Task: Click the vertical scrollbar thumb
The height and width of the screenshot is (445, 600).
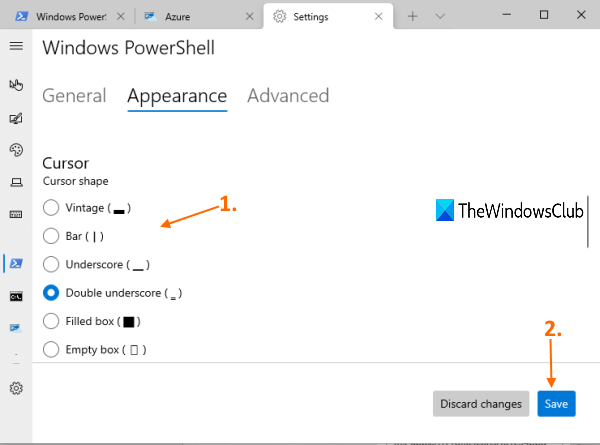Action: (x=588, y=222)
